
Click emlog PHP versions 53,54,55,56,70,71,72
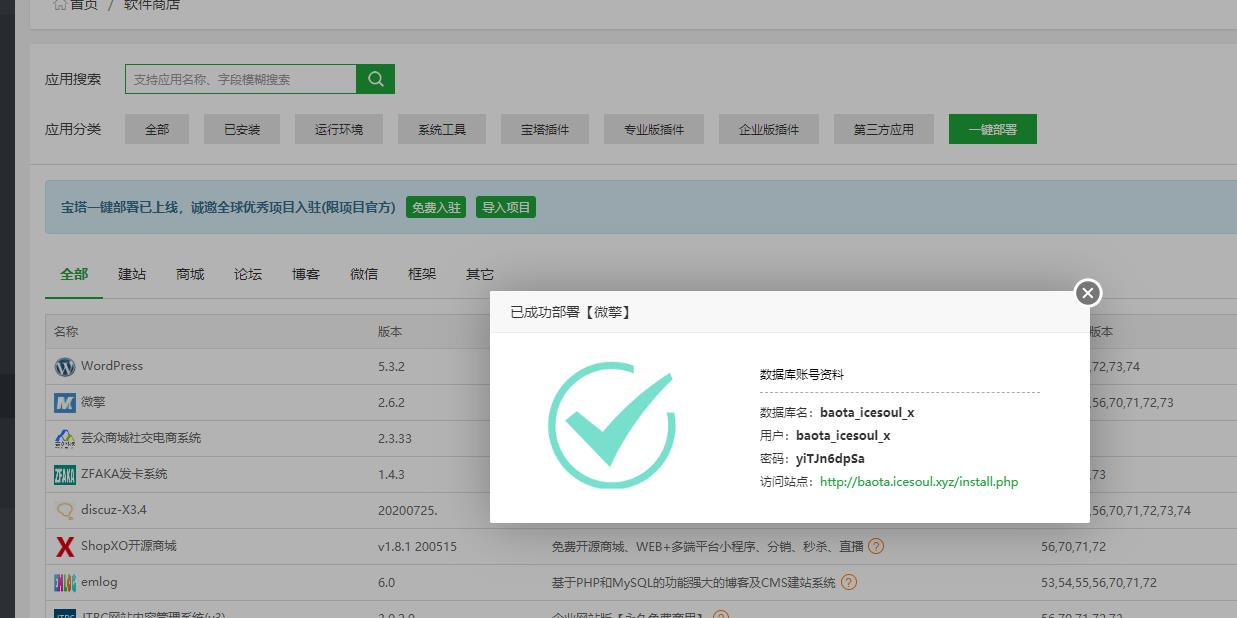click(1099, 582)
